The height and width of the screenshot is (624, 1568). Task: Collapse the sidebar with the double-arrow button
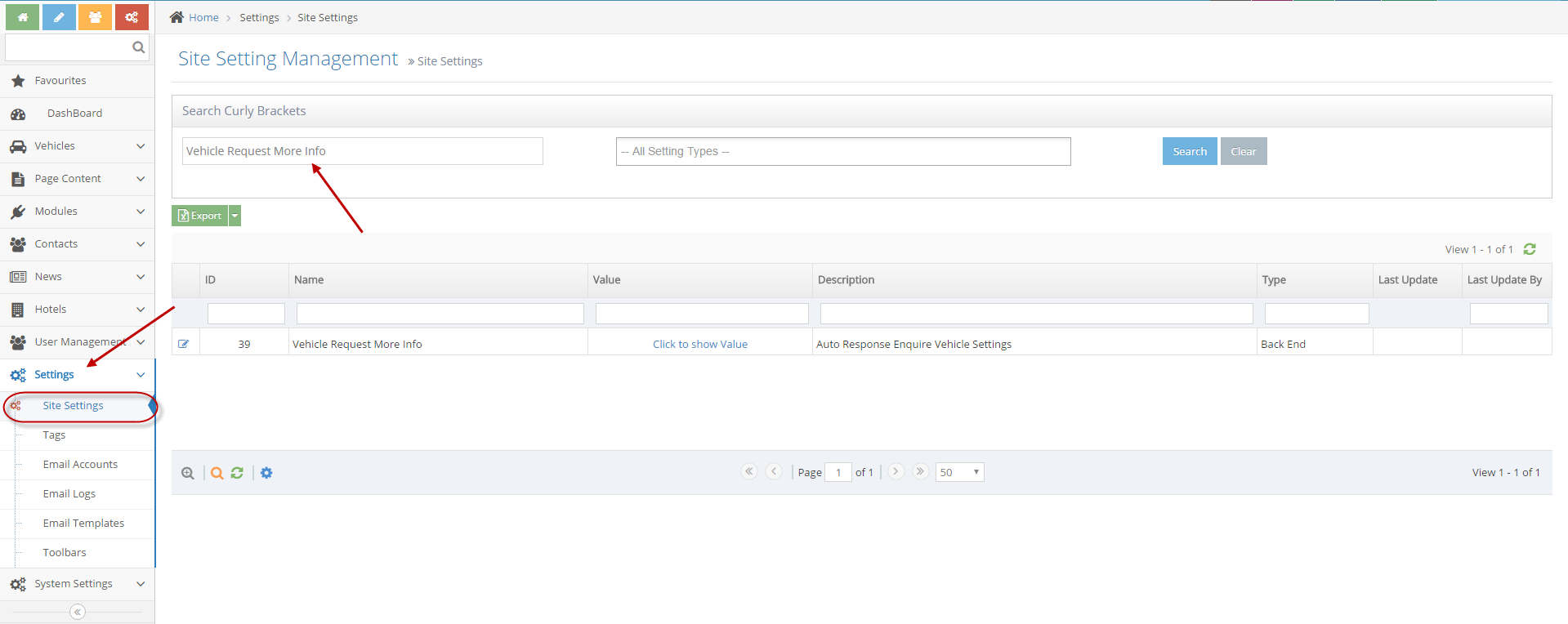click(x=78, y=612)
